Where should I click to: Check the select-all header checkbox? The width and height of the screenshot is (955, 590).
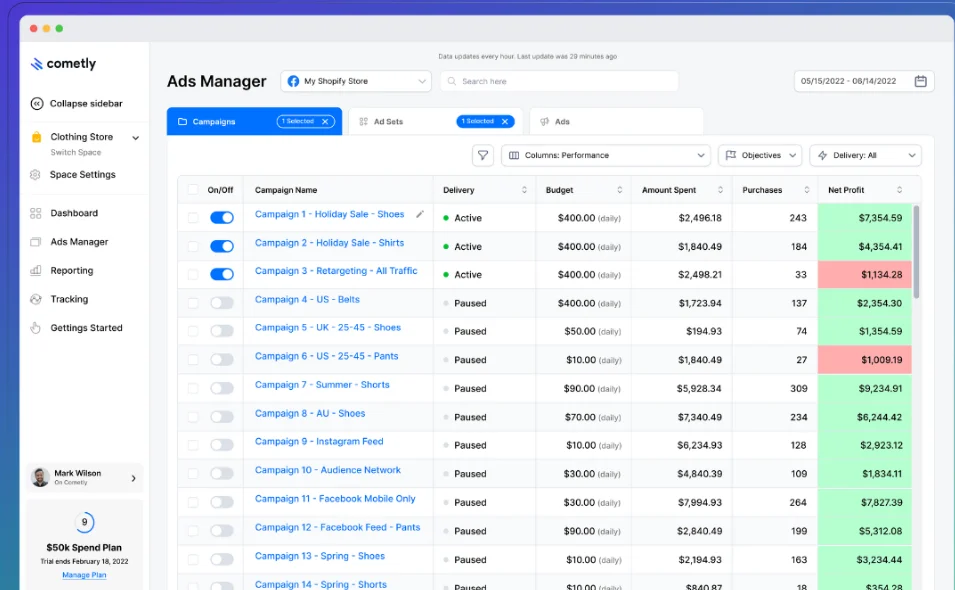193,189
